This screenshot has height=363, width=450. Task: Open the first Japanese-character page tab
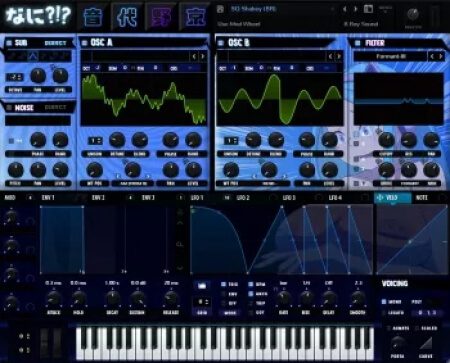(x=93, y=17)
